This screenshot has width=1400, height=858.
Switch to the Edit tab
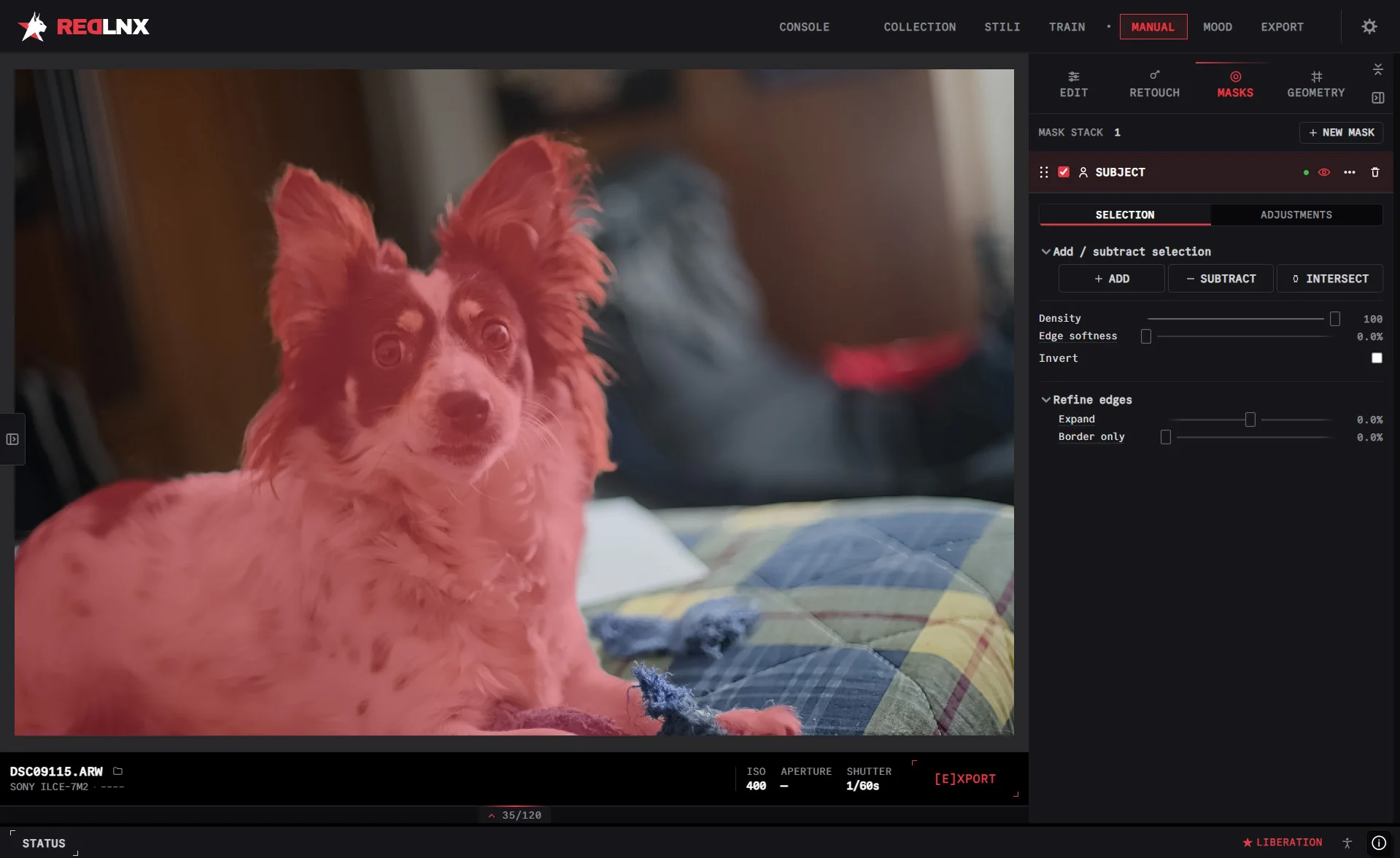pos(1074,85)
